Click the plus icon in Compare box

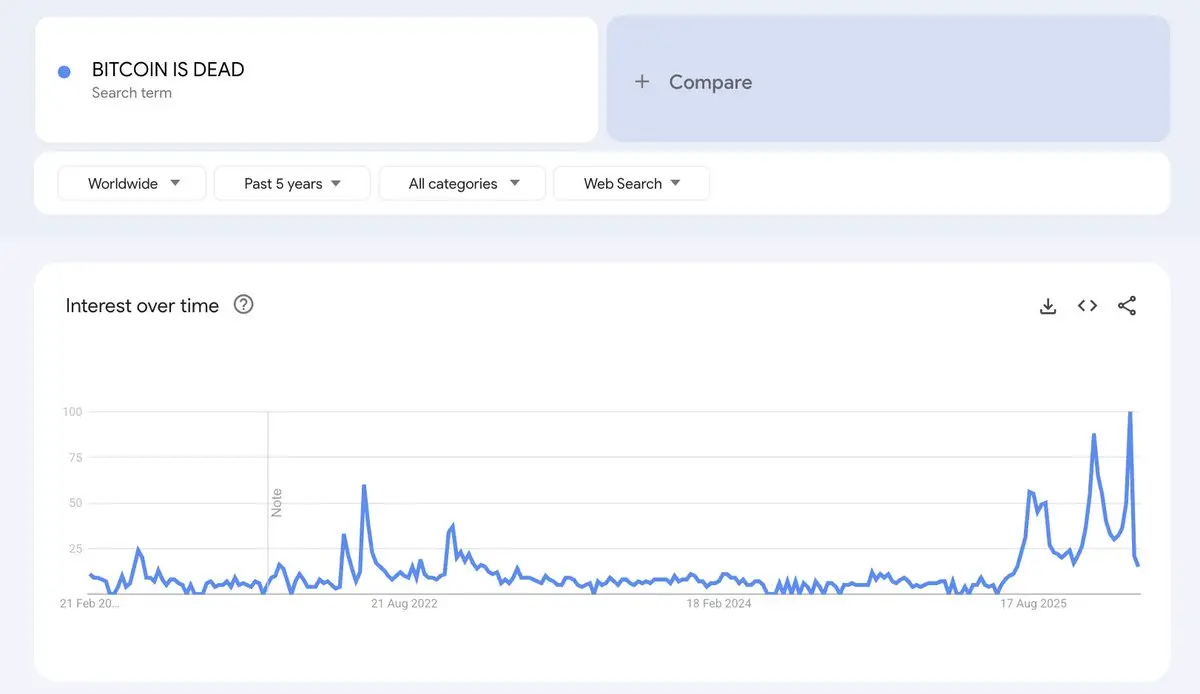[x=642, y=82]
